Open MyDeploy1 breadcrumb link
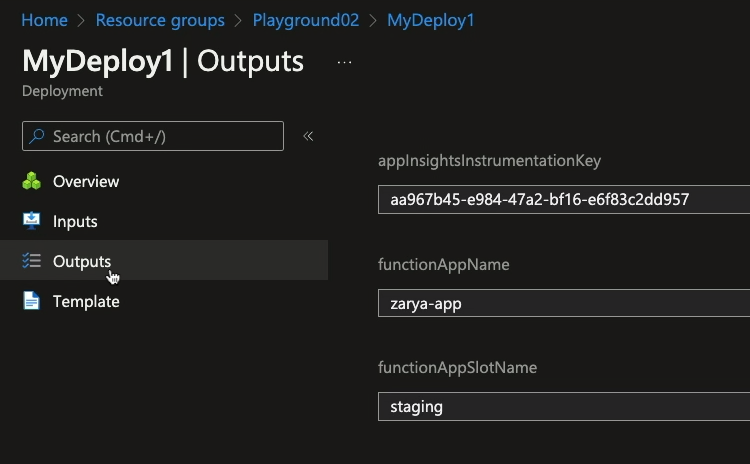The image size is (750, 464). point(430,20)
